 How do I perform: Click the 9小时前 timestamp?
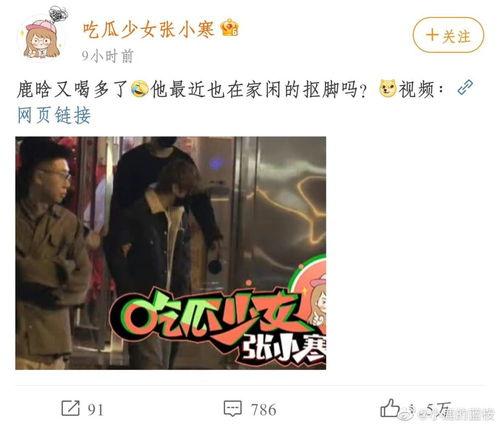(x=108, y=56)
